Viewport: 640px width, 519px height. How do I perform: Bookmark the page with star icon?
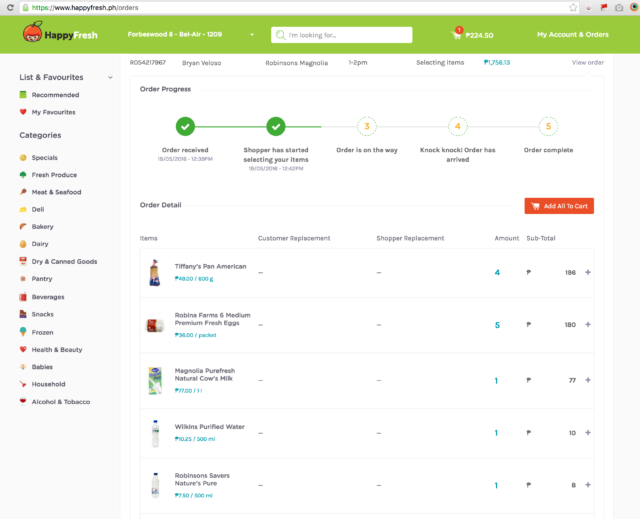(573, 7)
